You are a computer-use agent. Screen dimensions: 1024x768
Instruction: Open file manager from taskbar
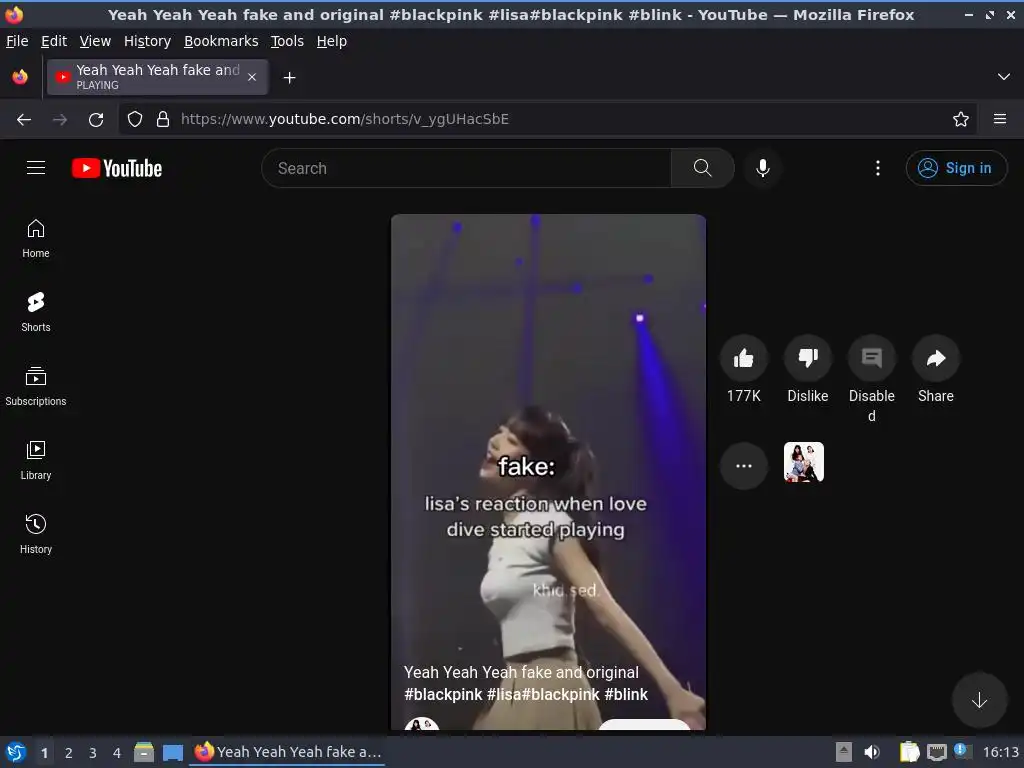click(x=144, y=752)
